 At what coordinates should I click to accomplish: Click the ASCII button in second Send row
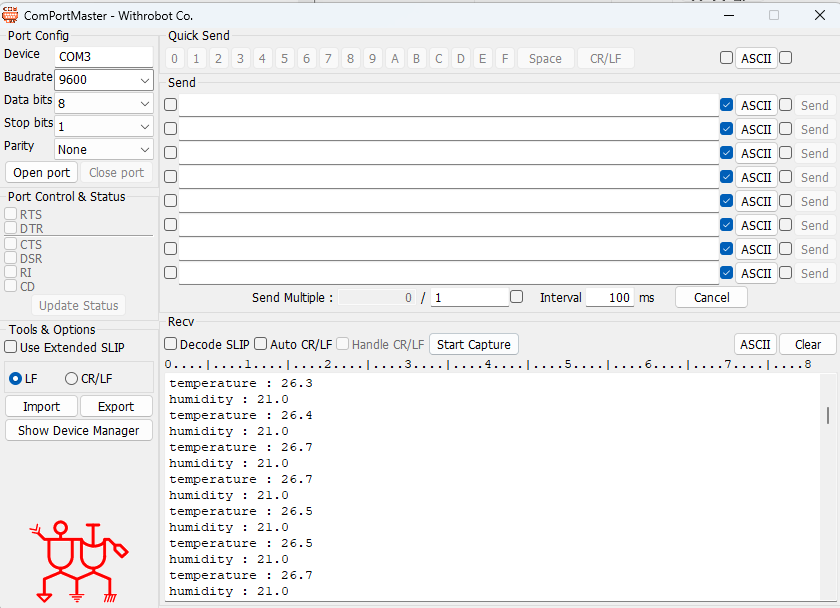[756, 130]
